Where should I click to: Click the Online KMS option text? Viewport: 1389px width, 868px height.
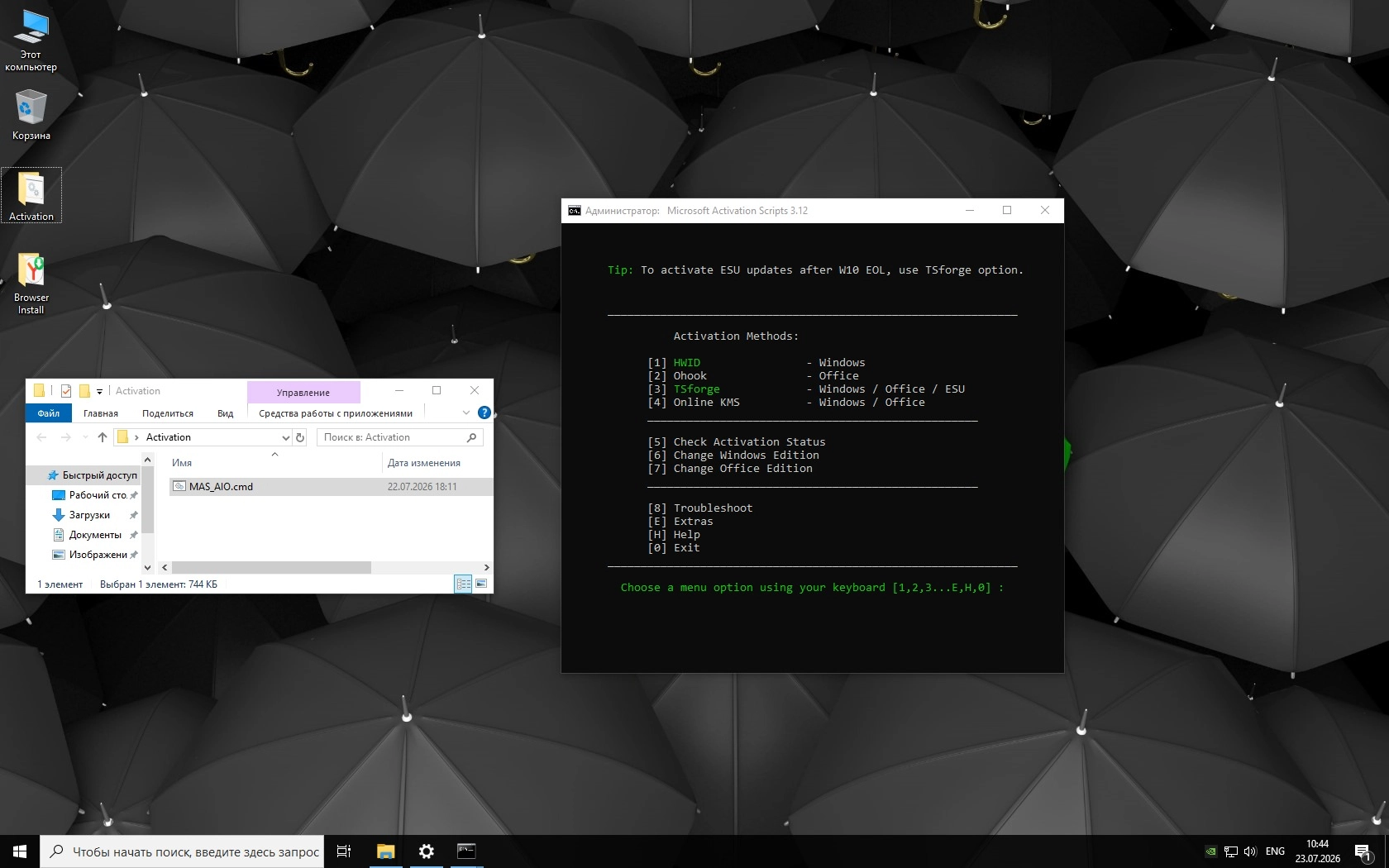(707, 403)
